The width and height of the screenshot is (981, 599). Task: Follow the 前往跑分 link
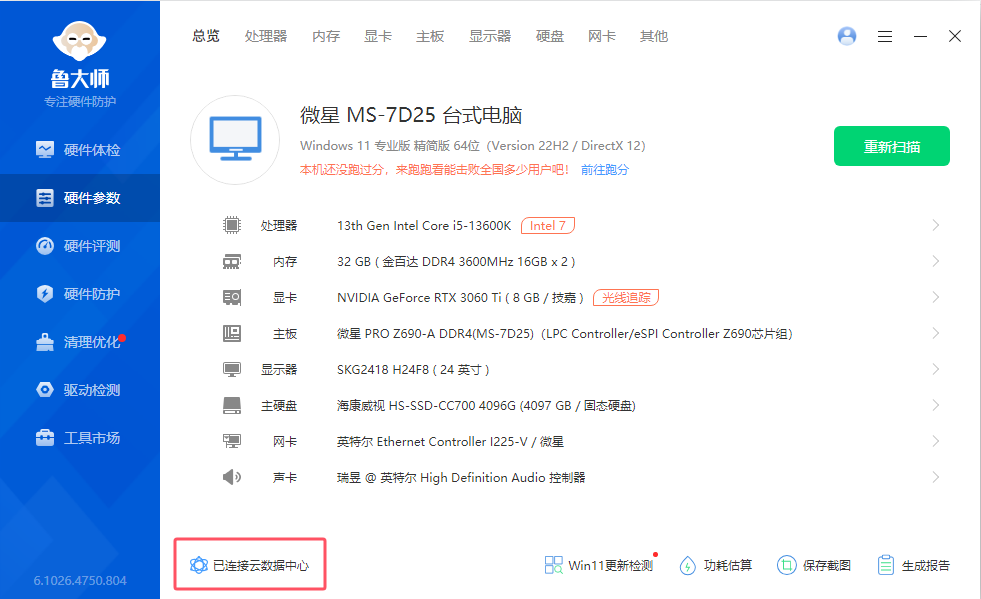pos(604,170)
